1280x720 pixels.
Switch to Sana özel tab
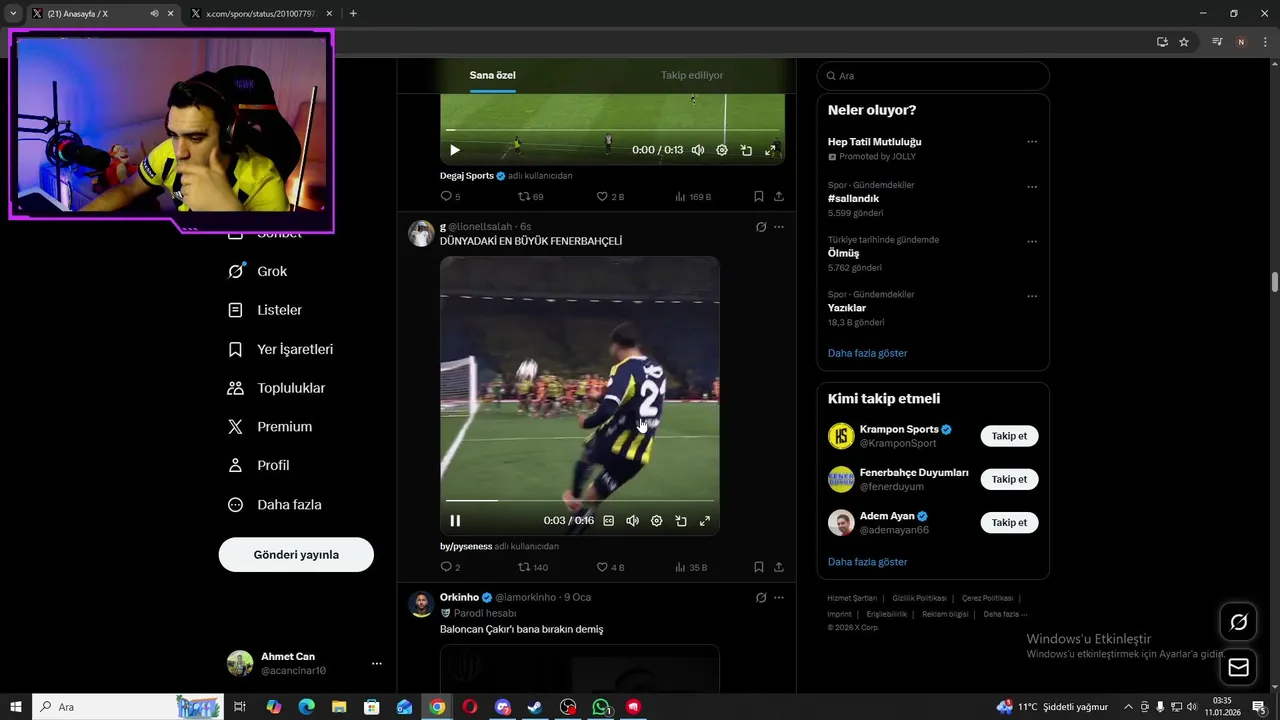(493, 75)
